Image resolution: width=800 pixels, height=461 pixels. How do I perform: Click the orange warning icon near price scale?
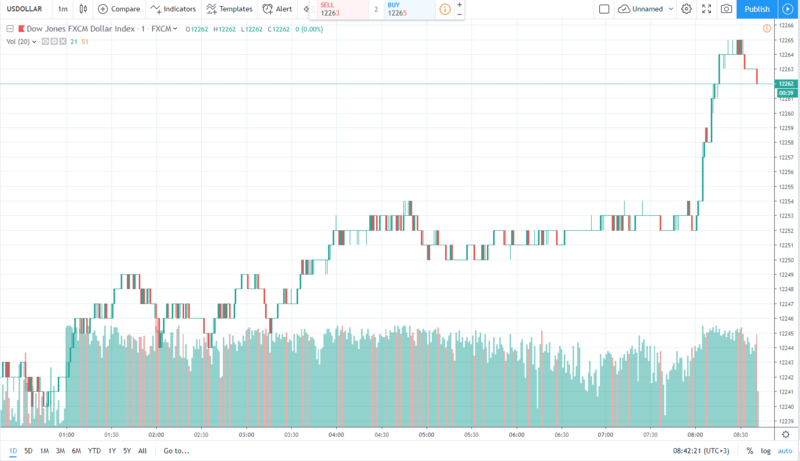coord(766,29)
